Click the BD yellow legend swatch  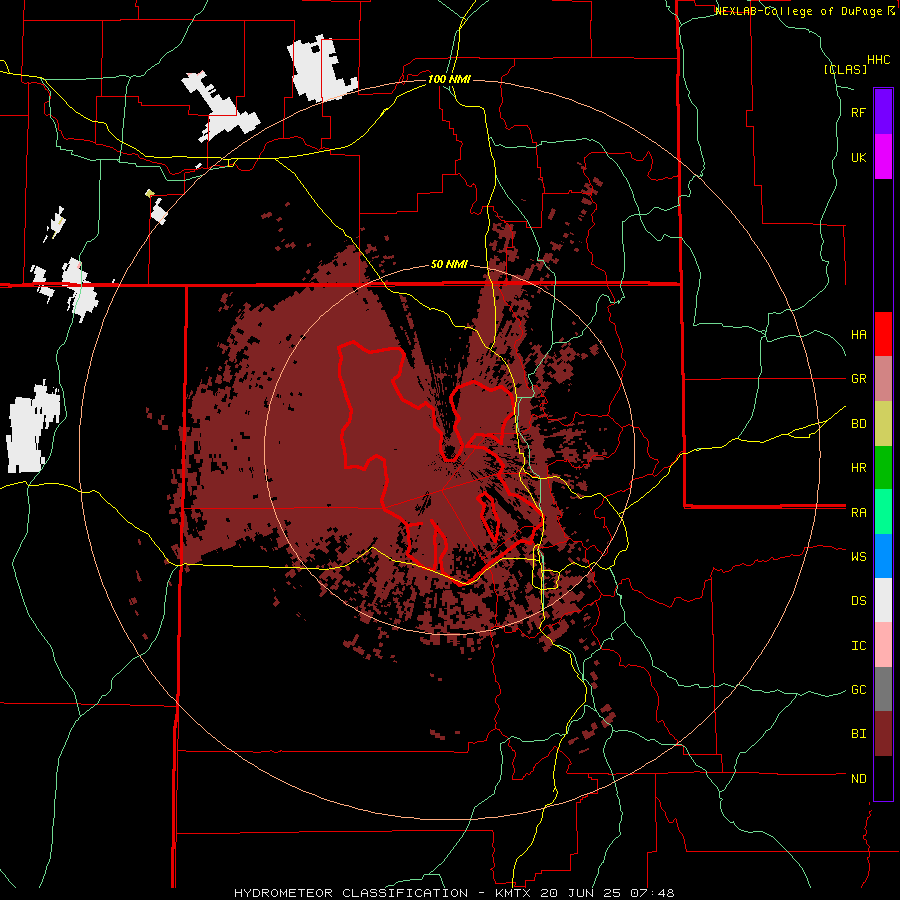point(883,424)
